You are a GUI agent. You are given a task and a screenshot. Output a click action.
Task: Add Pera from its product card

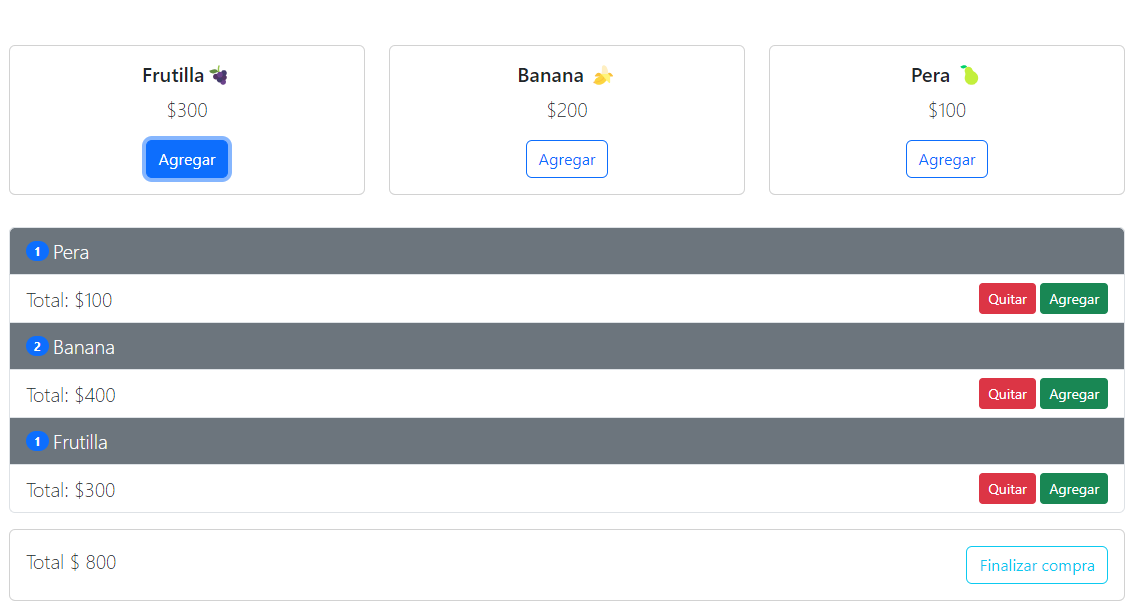[946, 160]
